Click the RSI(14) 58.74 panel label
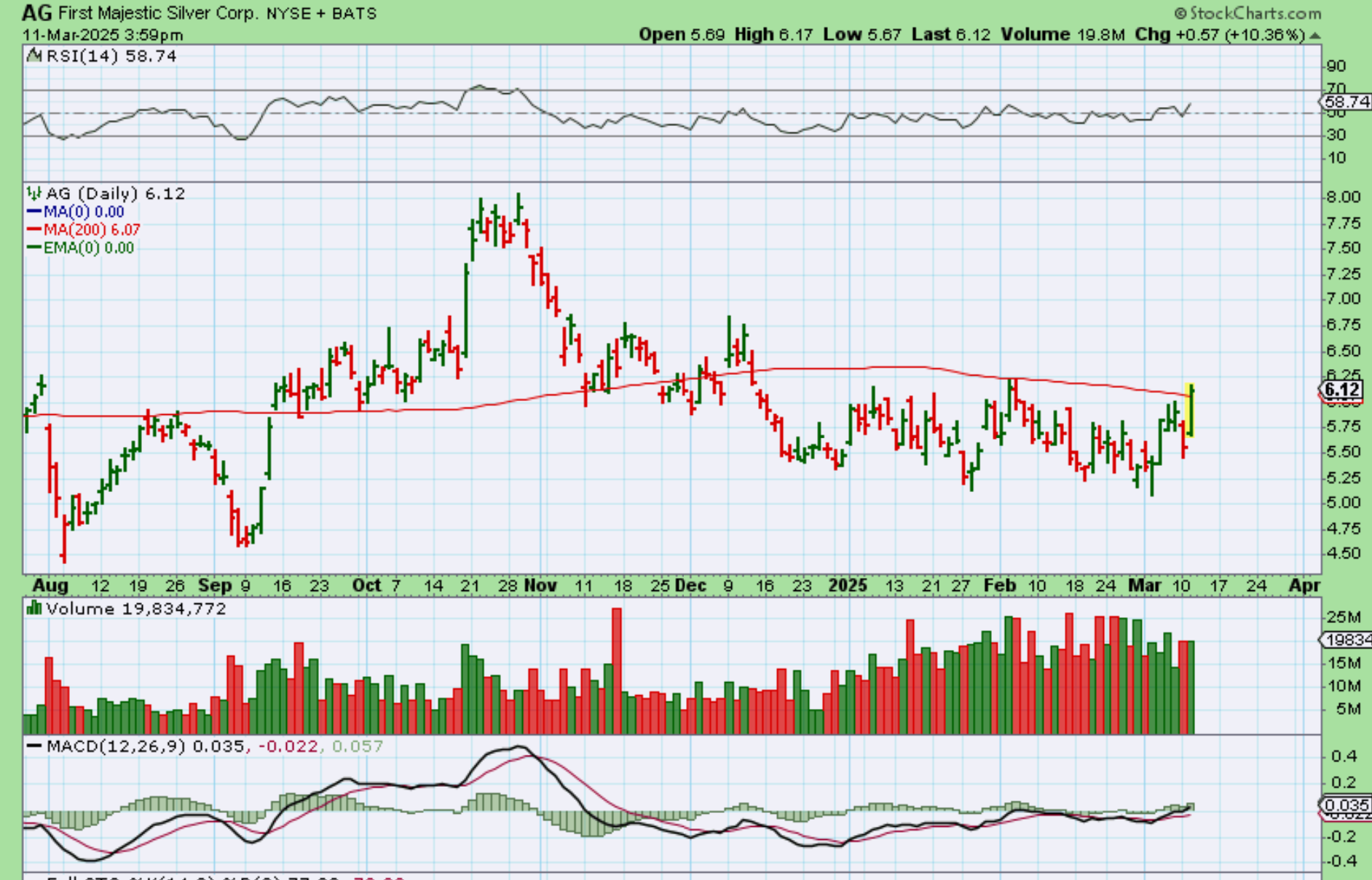Image resolution: width=1372 pixels, height=880 pixels. (x=111, y=56)
